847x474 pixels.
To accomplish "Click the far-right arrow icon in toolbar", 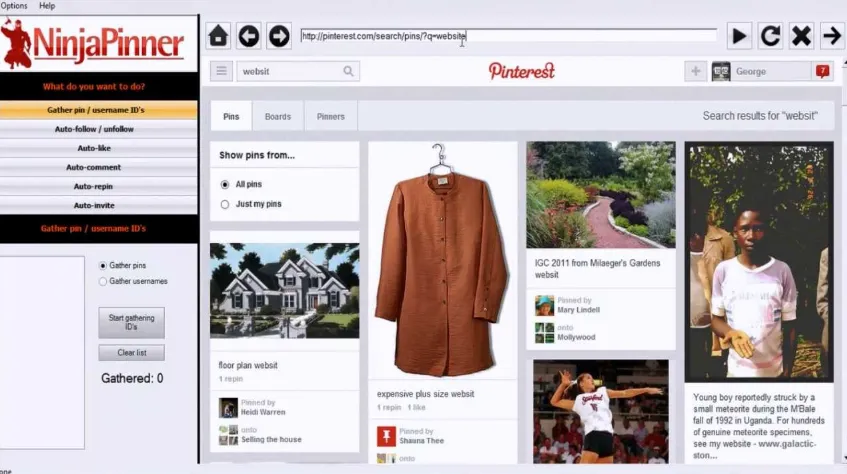I will pos(832,36).
